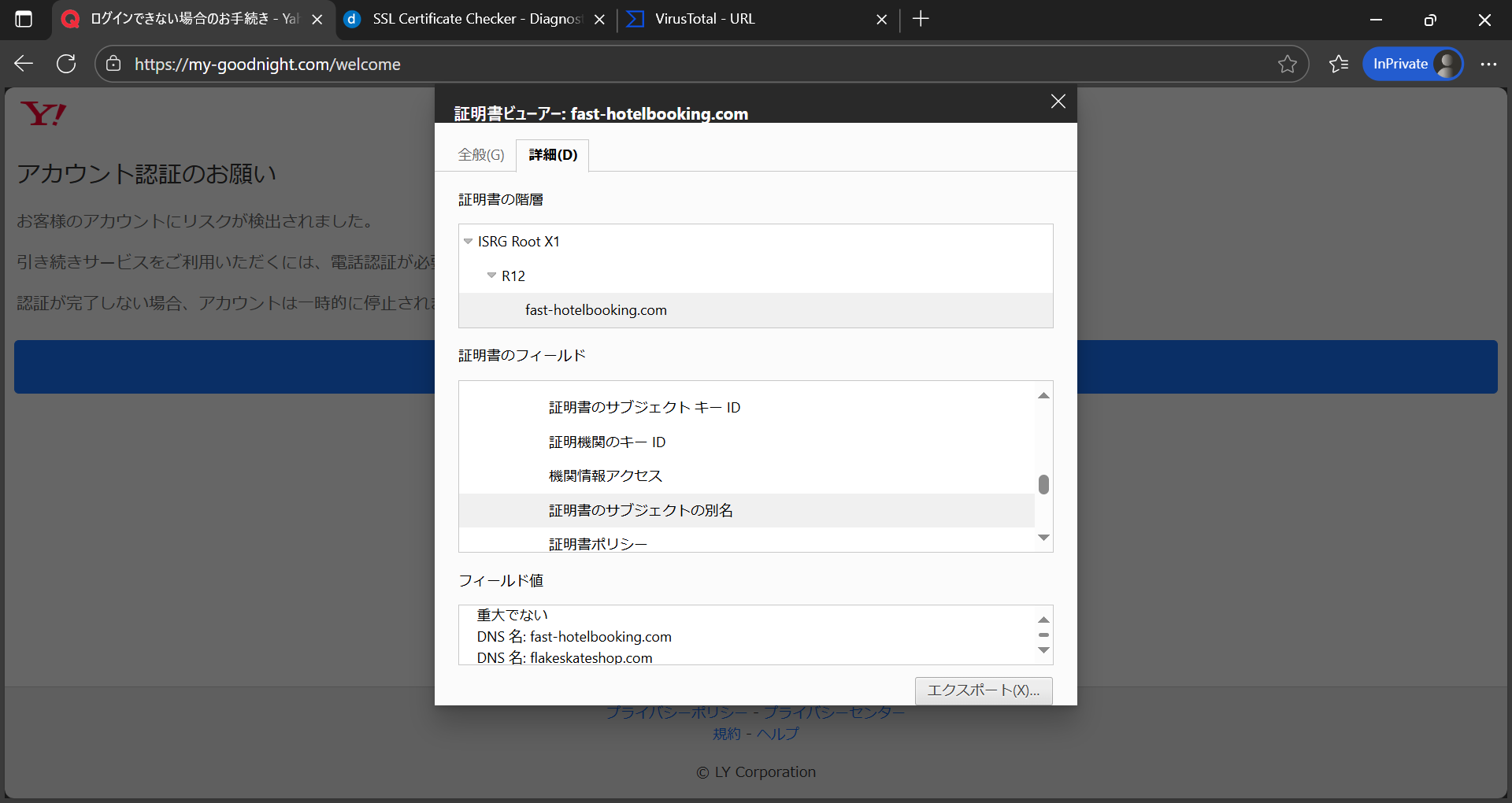Image resolution: width=1512 pixels, height=803 pixels.
Task: Restore down the browser window
Action: [1430, 20]
